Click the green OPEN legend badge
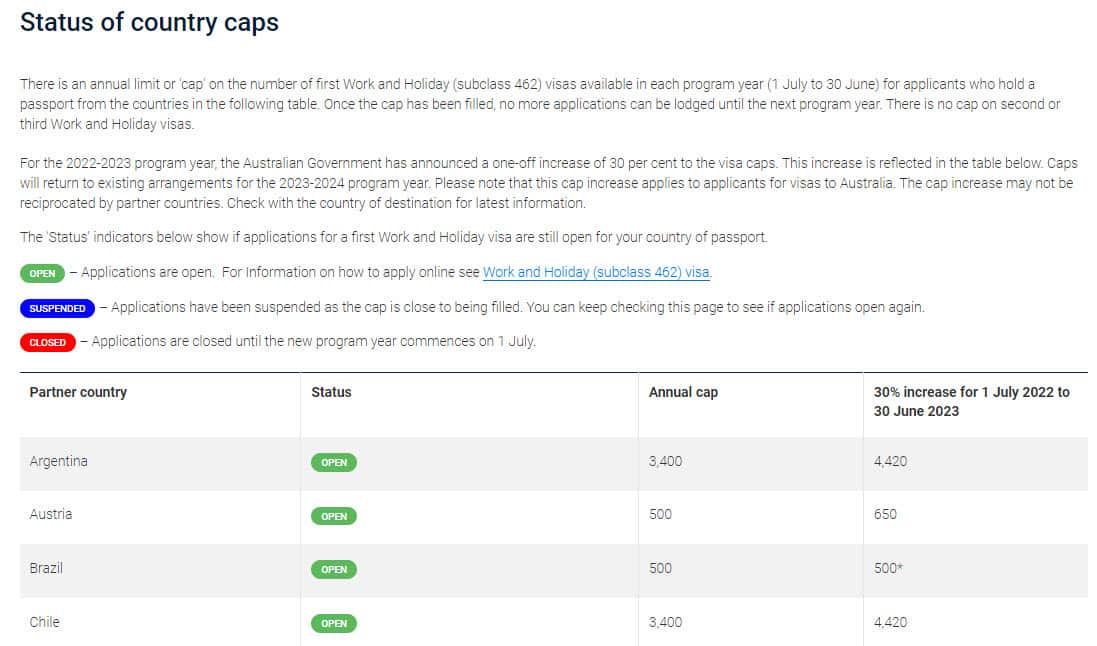Screen dimensions: 1097x646 pos(42,273)
